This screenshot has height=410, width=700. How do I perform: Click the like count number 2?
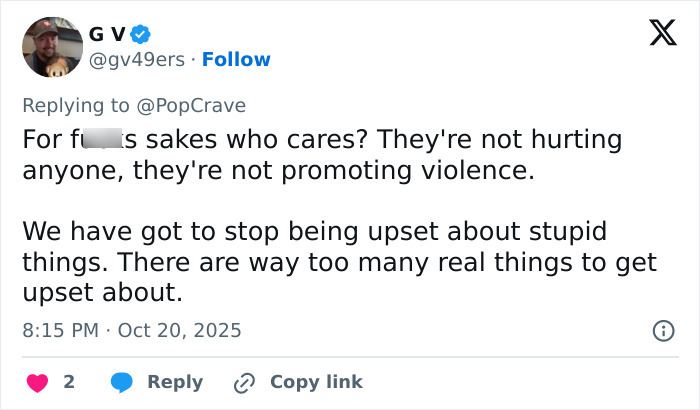point(69,382)
